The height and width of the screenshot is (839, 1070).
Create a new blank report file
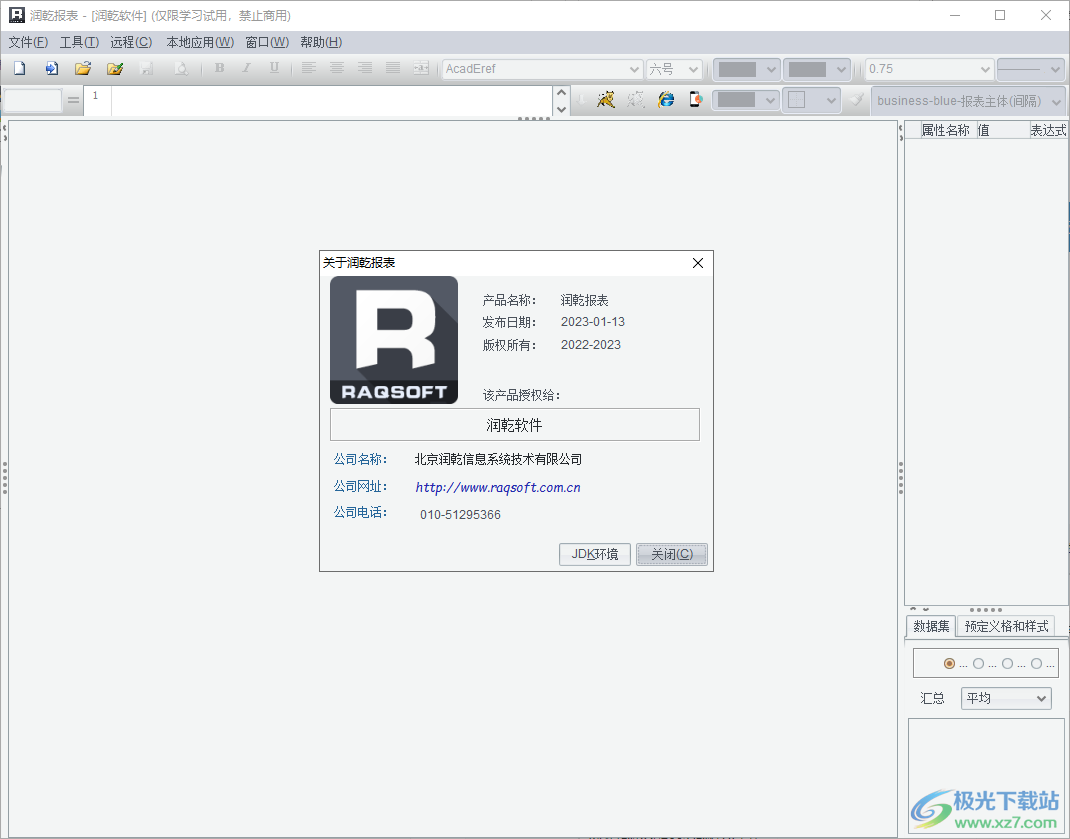[20, 68]
